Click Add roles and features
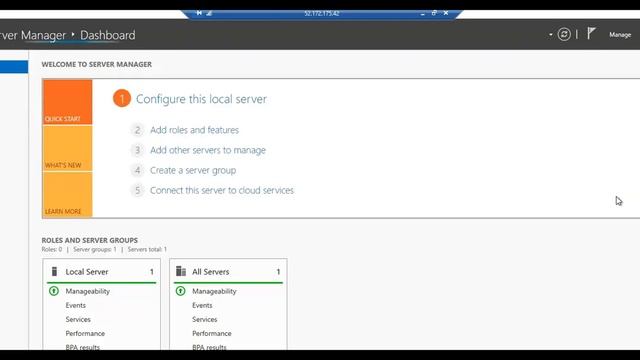Viewport: 640px width, 360px height. (x=194, y=130)
